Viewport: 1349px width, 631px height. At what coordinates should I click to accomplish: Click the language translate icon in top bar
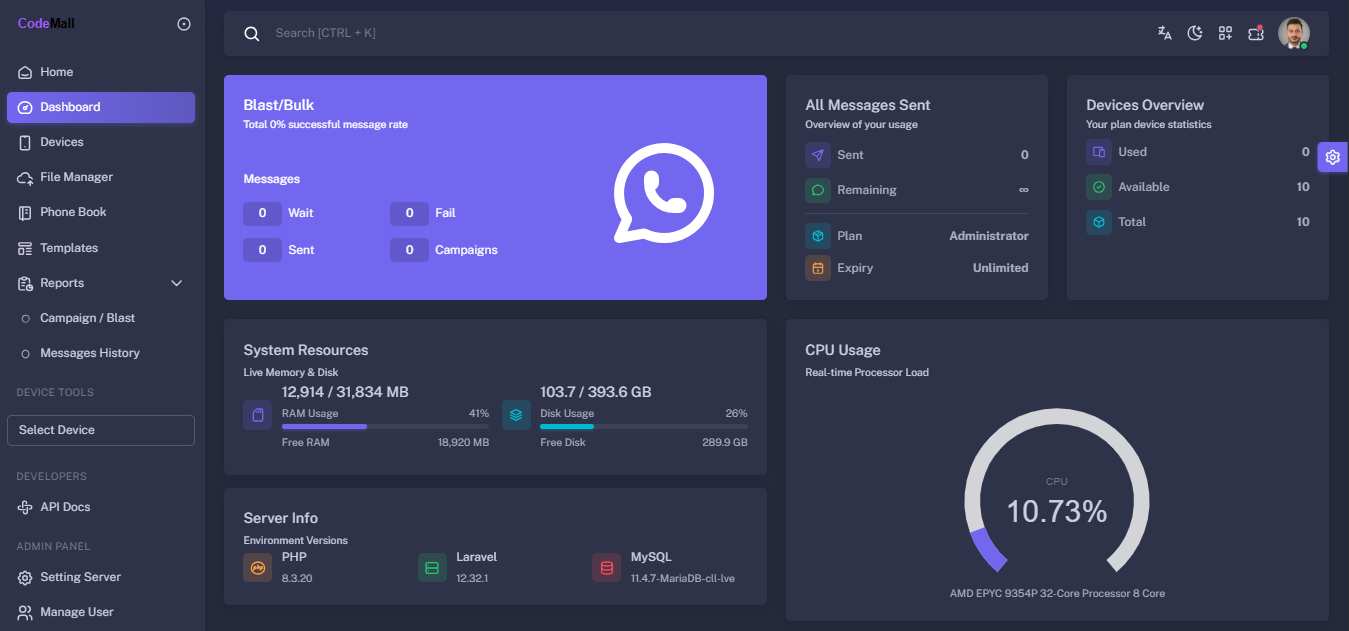pyautogui.click(x=1164, y=33)
